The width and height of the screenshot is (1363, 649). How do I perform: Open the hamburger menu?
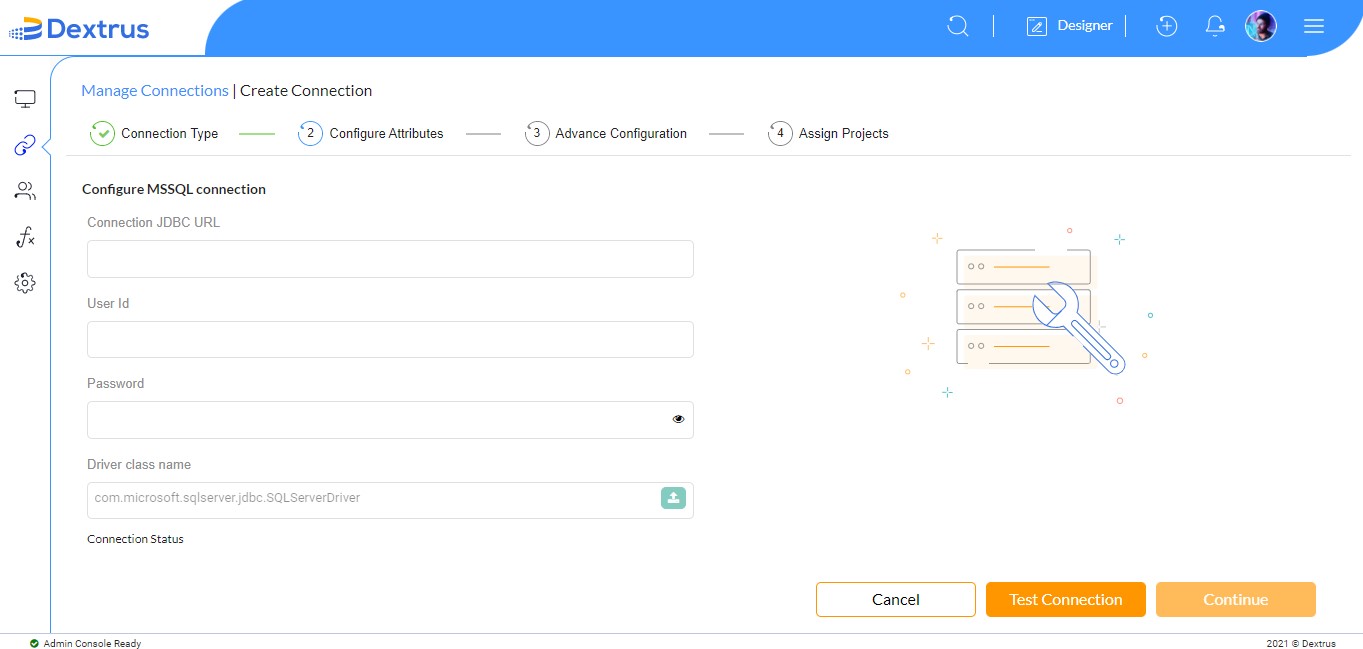pyautogui.click(x=1314, y=26)
